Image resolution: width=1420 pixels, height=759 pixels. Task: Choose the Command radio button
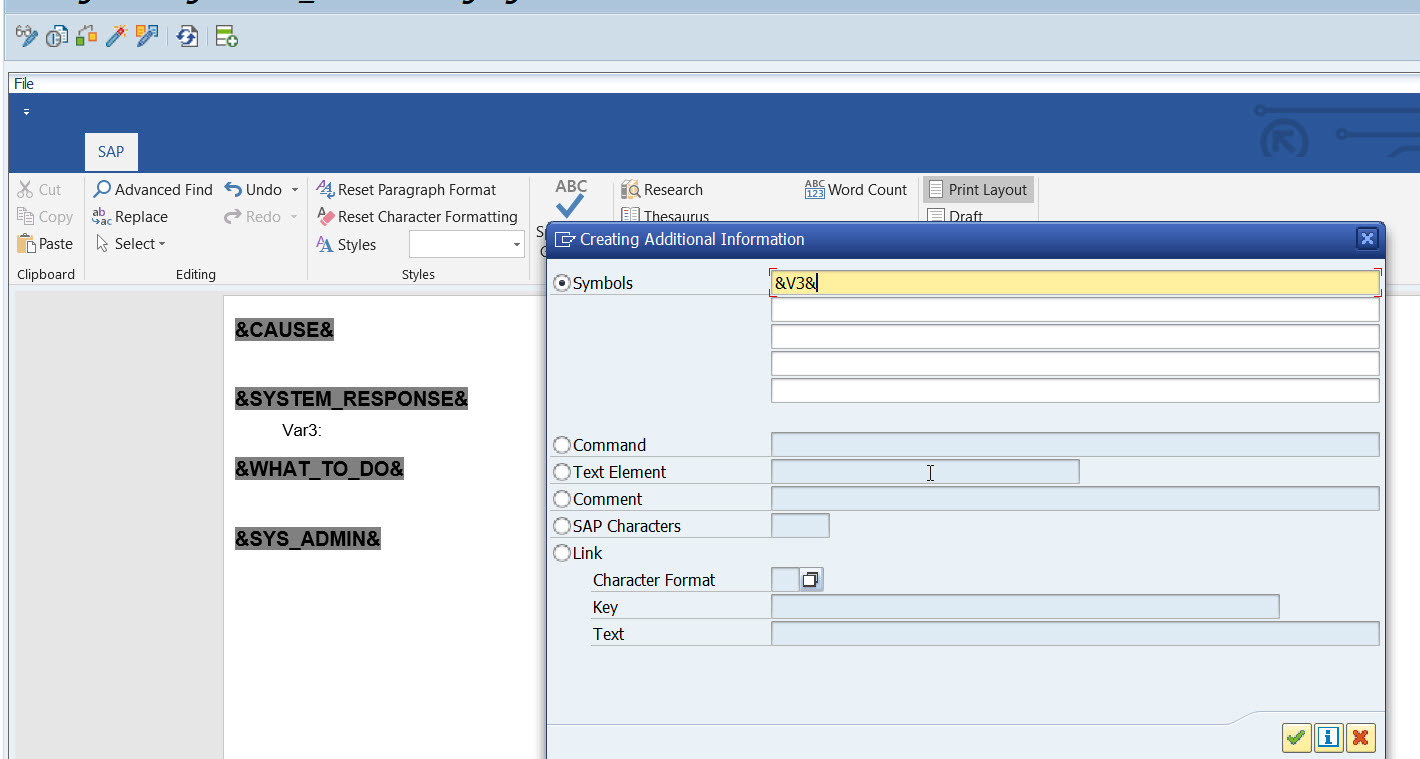click(561, 444)
